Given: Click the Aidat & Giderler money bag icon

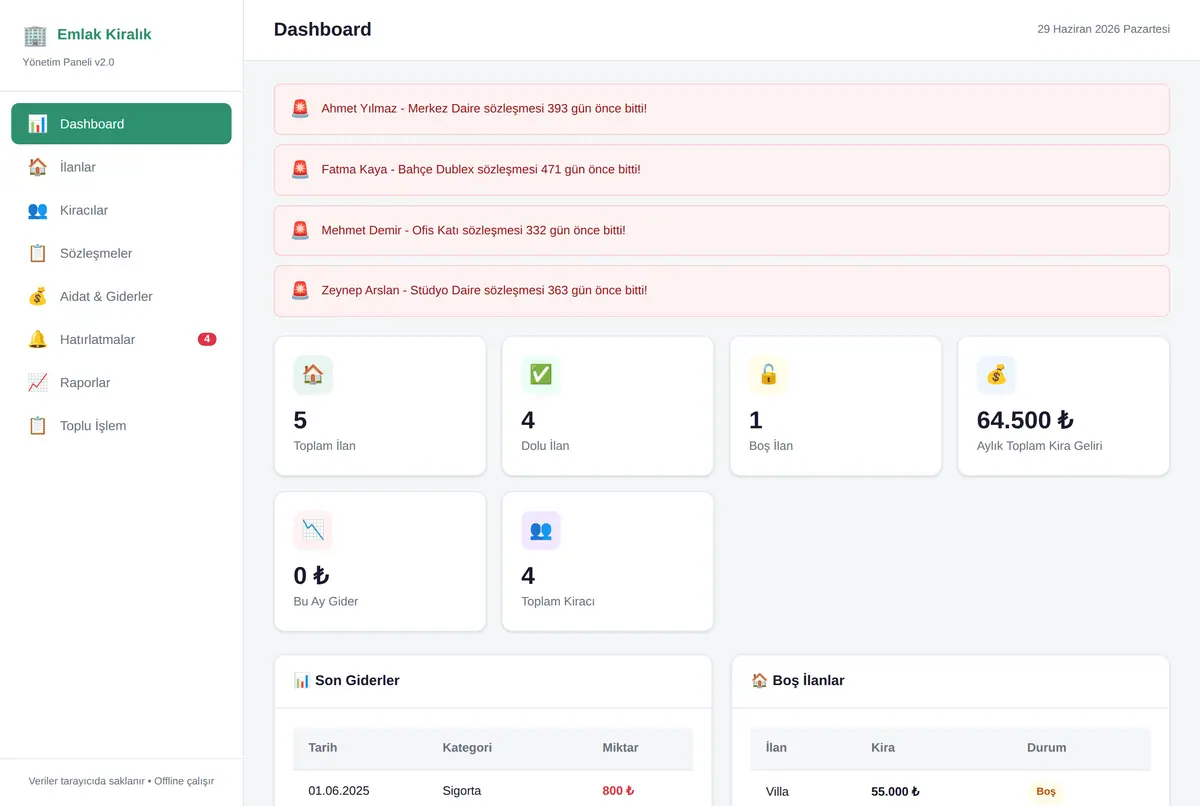Looking at the screenshot, I should tap(38, 296).
